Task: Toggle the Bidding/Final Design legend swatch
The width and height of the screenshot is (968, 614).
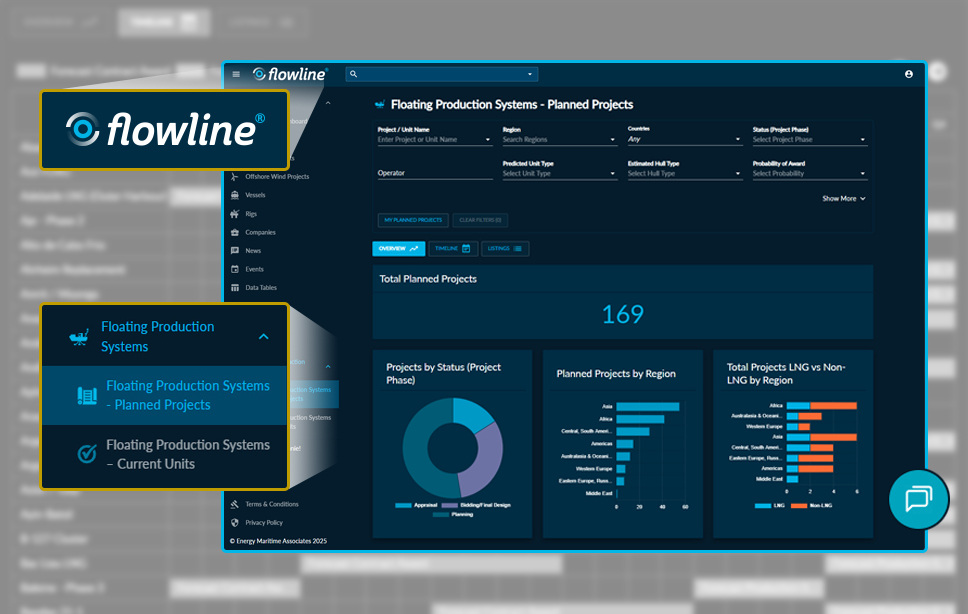Action: click(449, 505)
